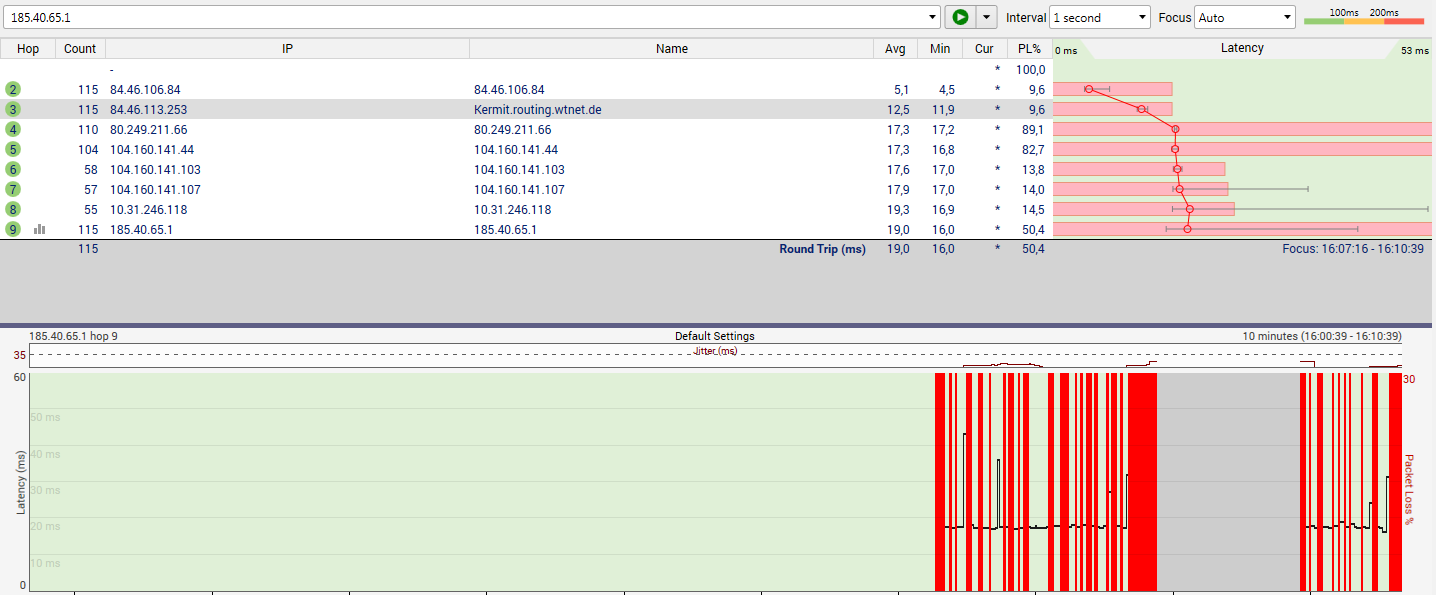This screenshot has height=595, width=1436.
Task: Click hop 9 latency bar in the graph column
Action: pyautogui.click(x=1242, y=229)
